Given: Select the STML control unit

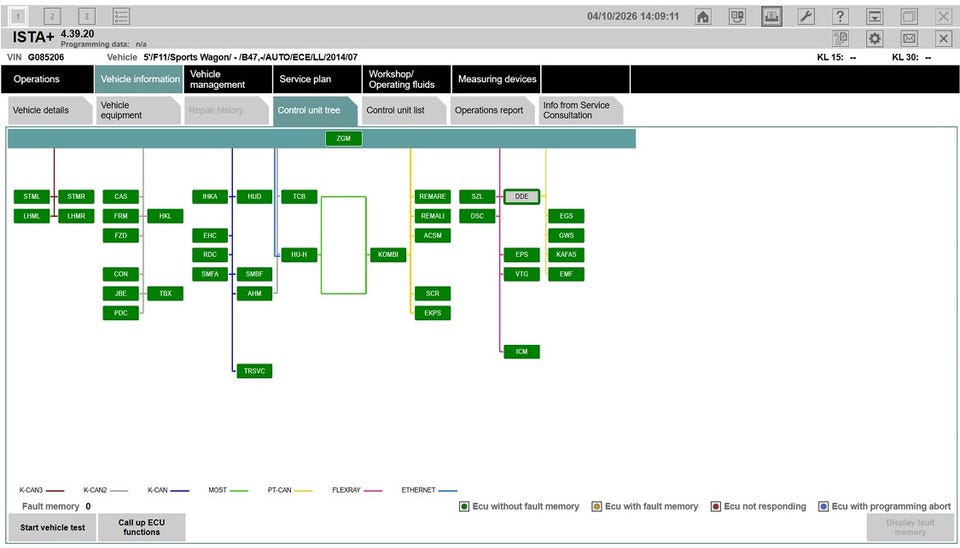Looking at the screenshot, I should [x=32, y=197].
